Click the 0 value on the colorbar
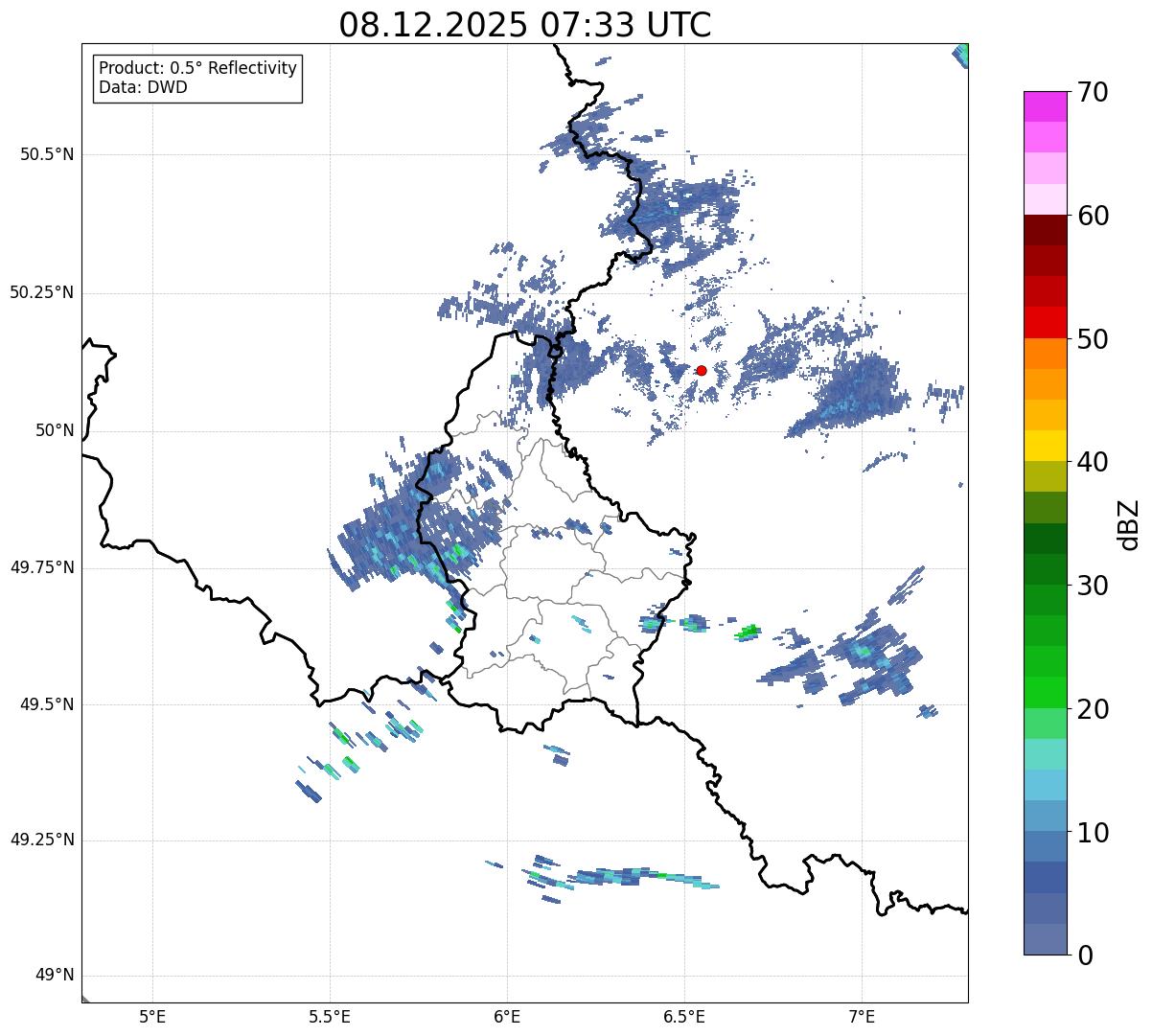 [x=1085, y=955]
